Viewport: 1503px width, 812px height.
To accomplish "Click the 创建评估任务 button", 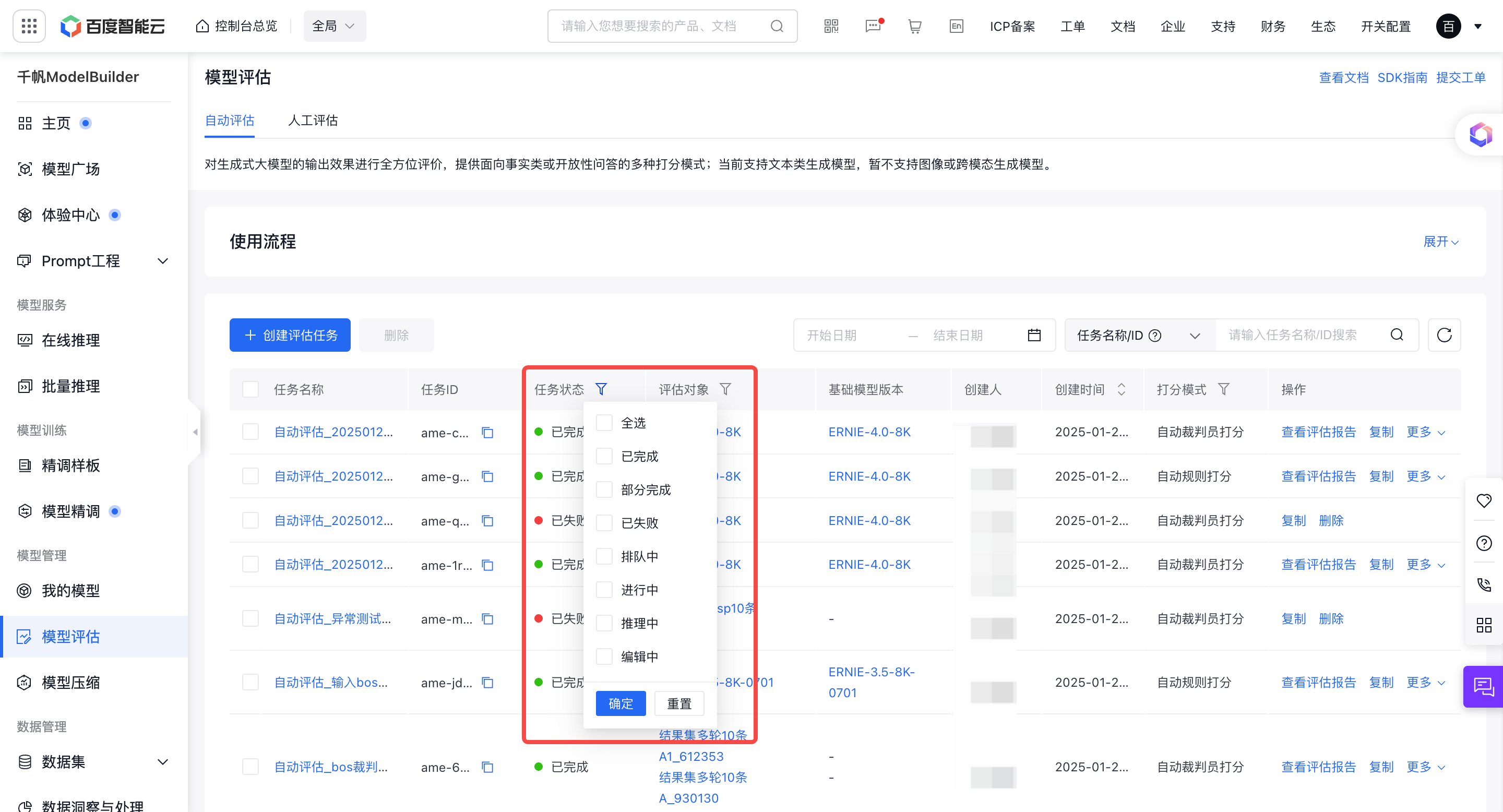I will pyautogui.click(x=290, y=335).
